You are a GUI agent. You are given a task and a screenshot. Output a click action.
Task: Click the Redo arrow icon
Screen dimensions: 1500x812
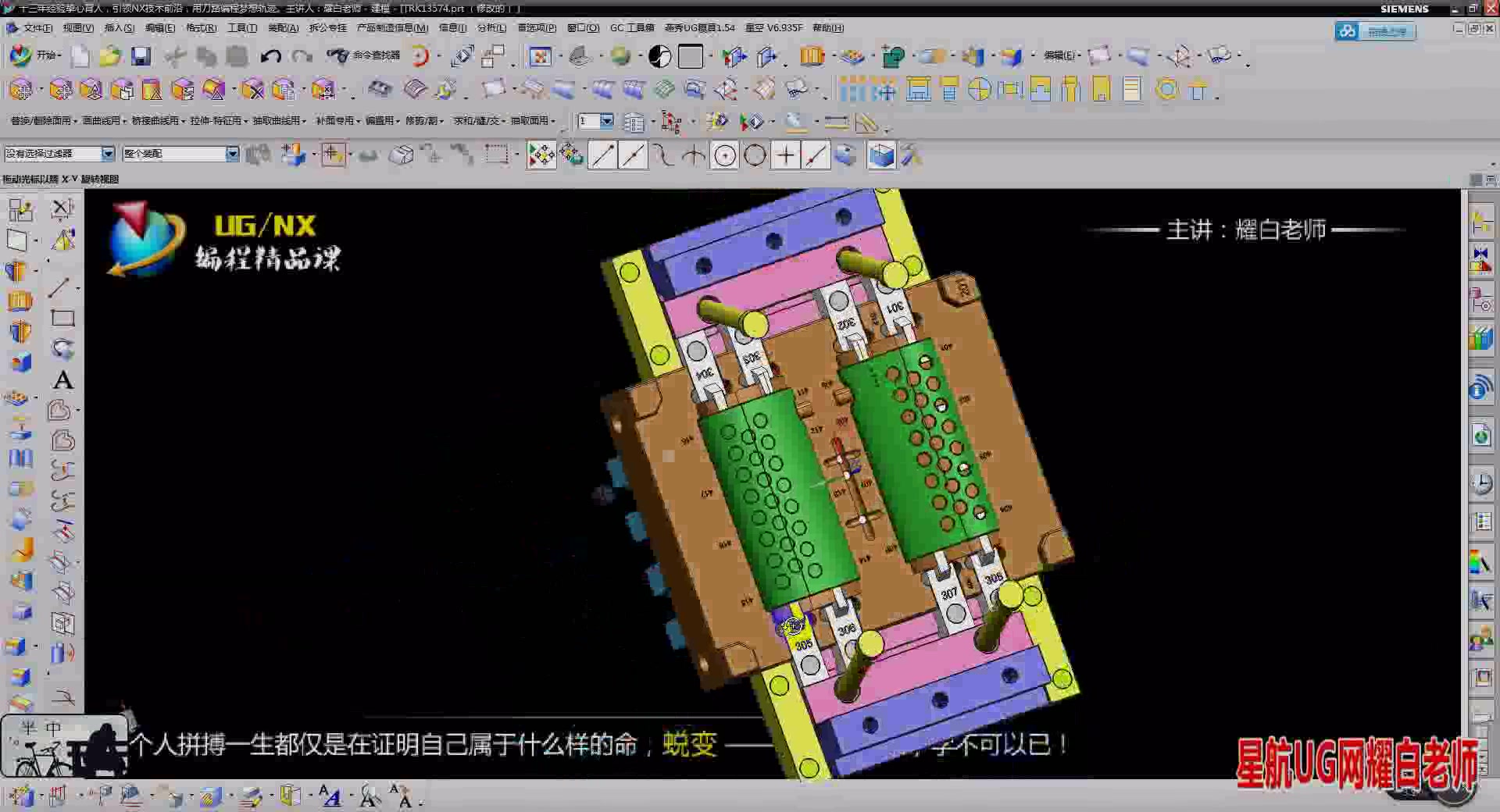click(302, 56)
